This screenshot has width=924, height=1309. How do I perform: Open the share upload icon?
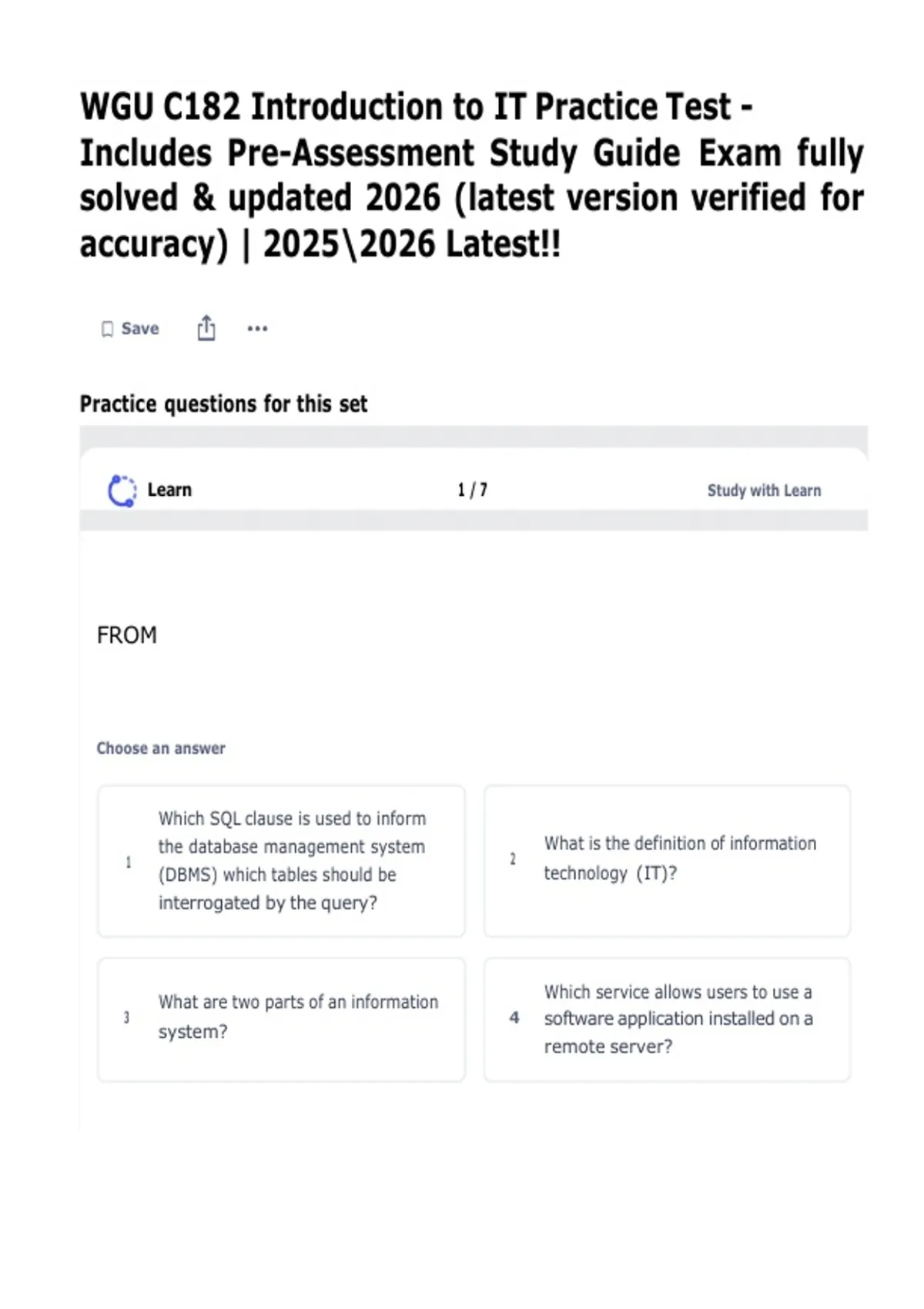(206, 328)
